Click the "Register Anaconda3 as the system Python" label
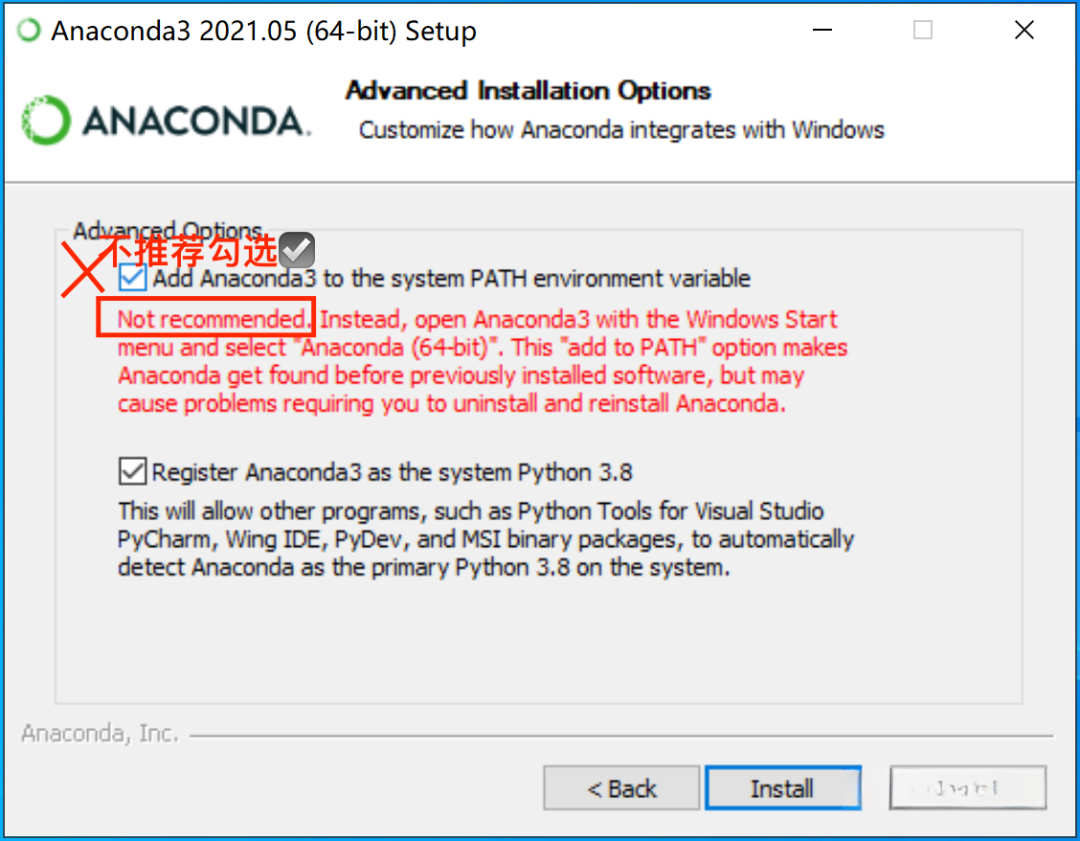 coord(392,472)
